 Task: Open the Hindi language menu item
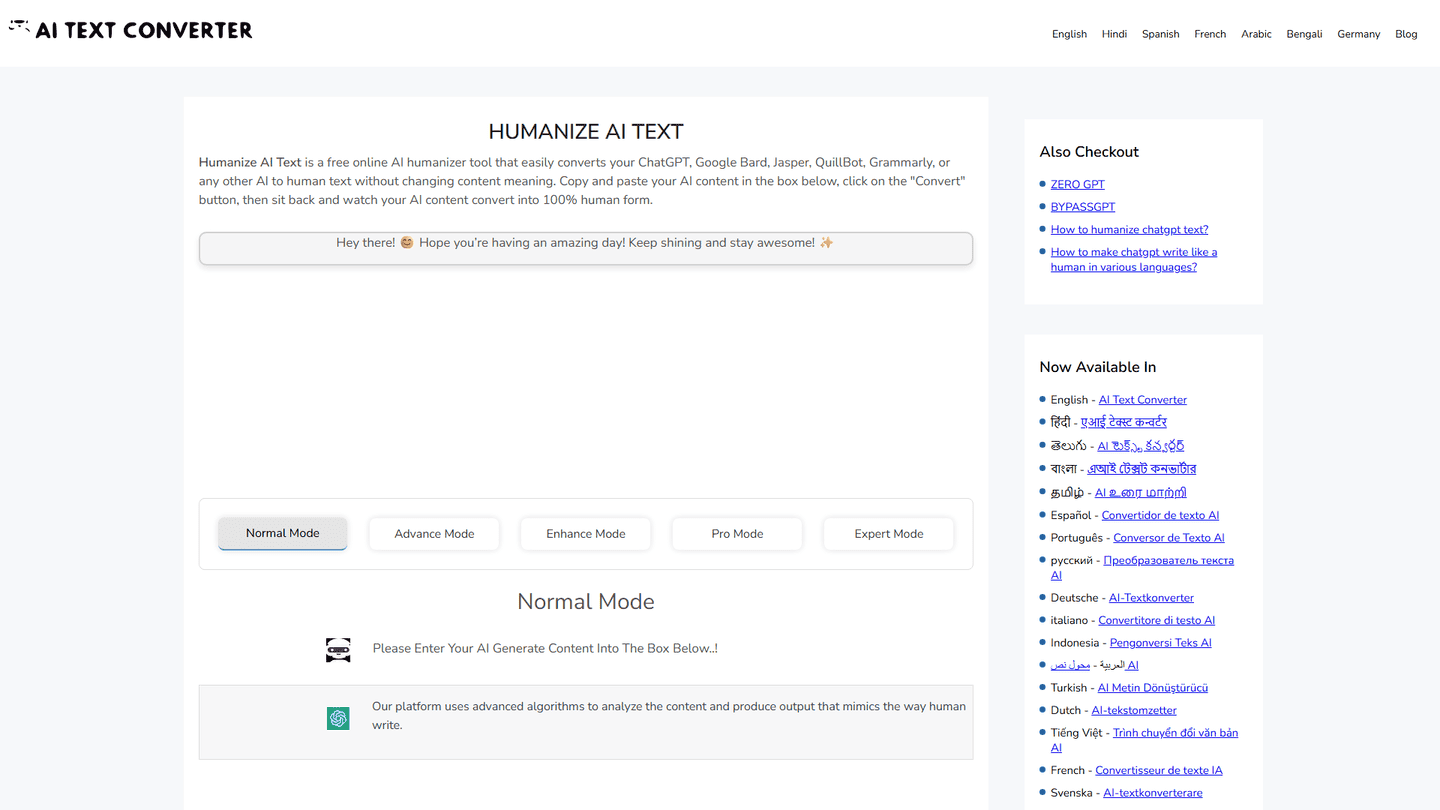pyautogui.click(x=1114, y=34)
